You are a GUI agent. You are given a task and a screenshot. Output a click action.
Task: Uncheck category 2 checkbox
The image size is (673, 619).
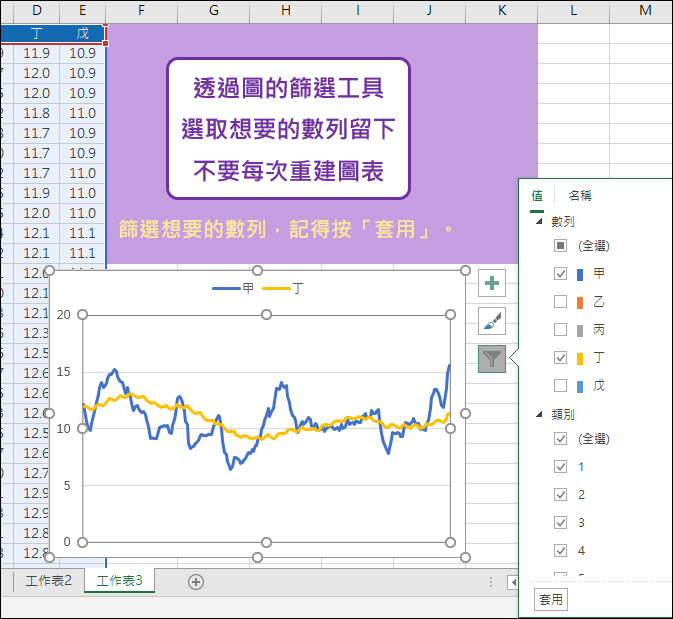click(x=560, y=495)
